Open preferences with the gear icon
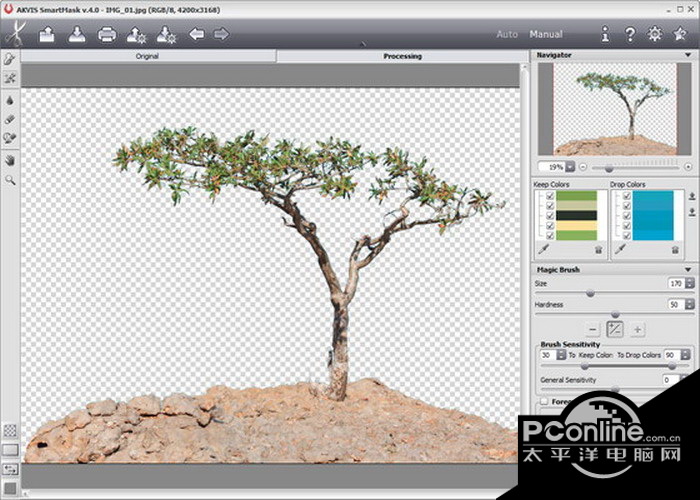Viewport: 700px width, 500px height. [x=654, y=35]
